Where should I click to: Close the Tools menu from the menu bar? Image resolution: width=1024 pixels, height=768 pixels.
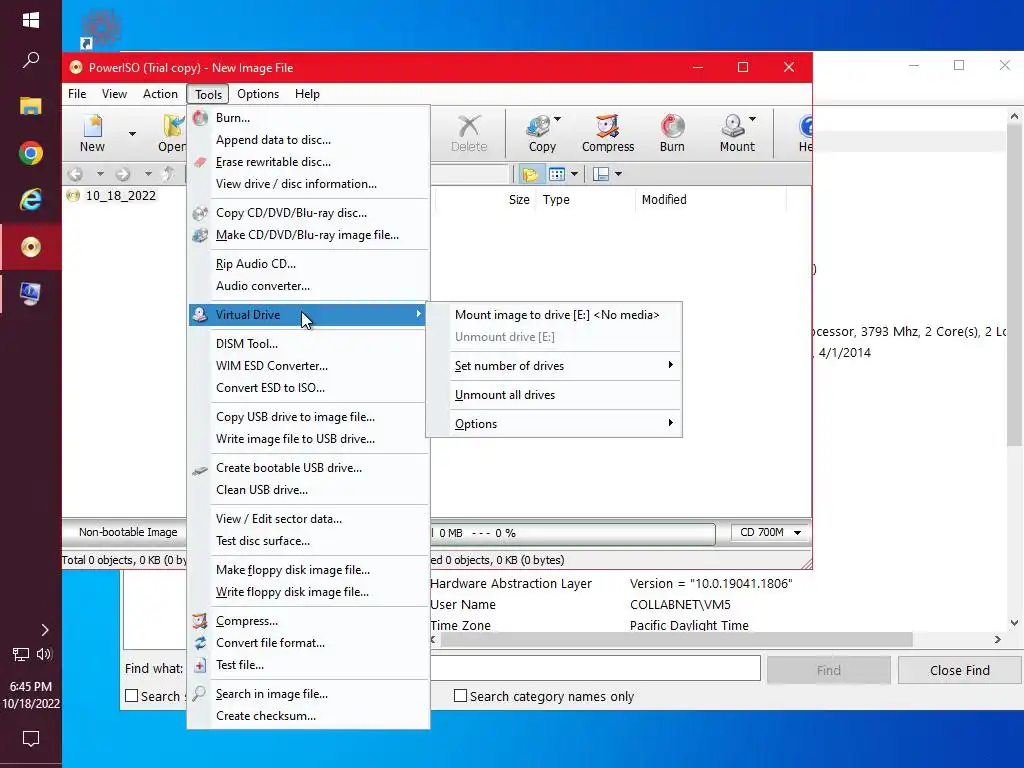208,95
